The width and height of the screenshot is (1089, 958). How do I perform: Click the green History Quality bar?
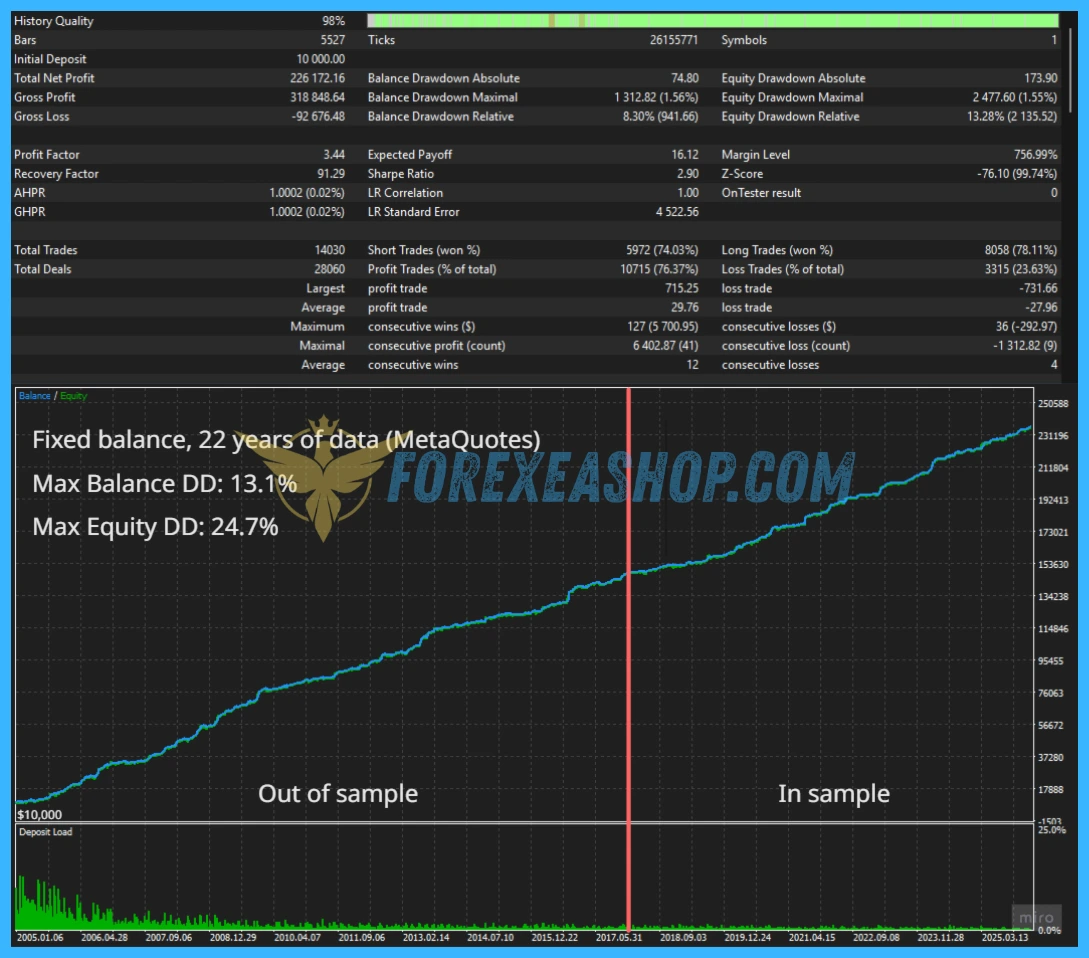coord(713,21)
